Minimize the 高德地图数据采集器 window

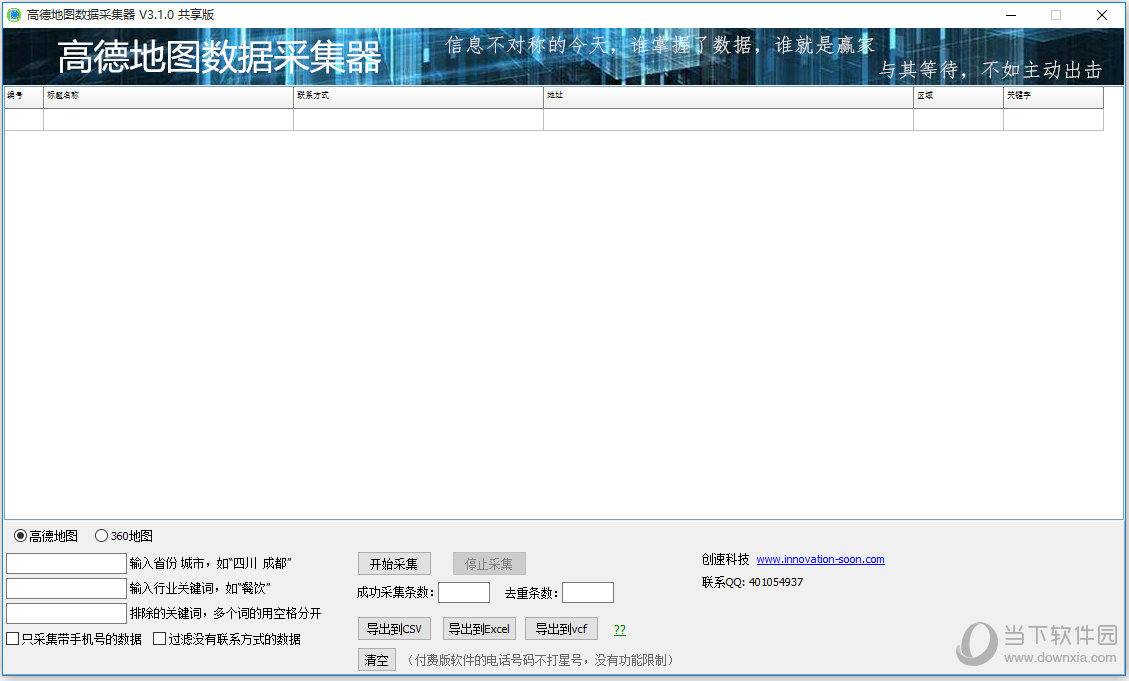coord(1011,14)
